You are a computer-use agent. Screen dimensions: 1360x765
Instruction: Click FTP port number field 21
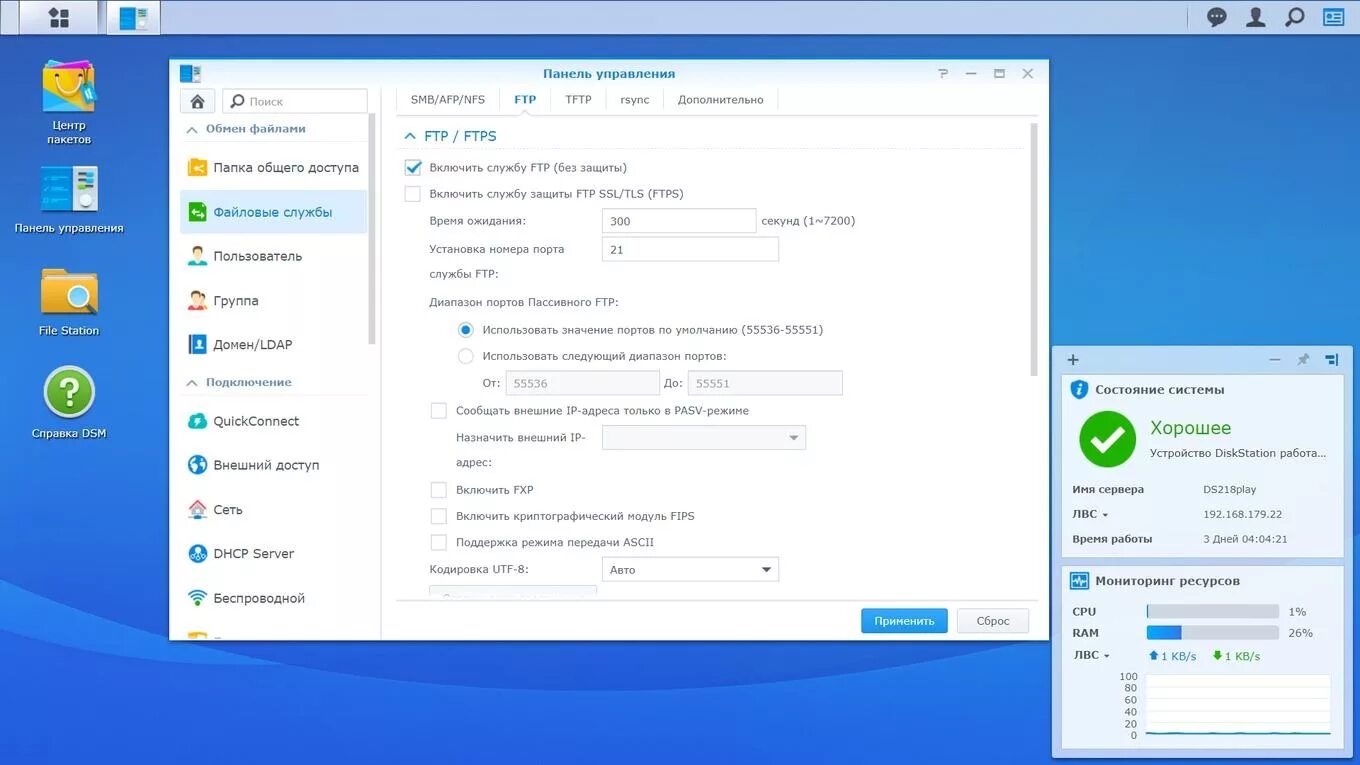(x=690, y=249)
